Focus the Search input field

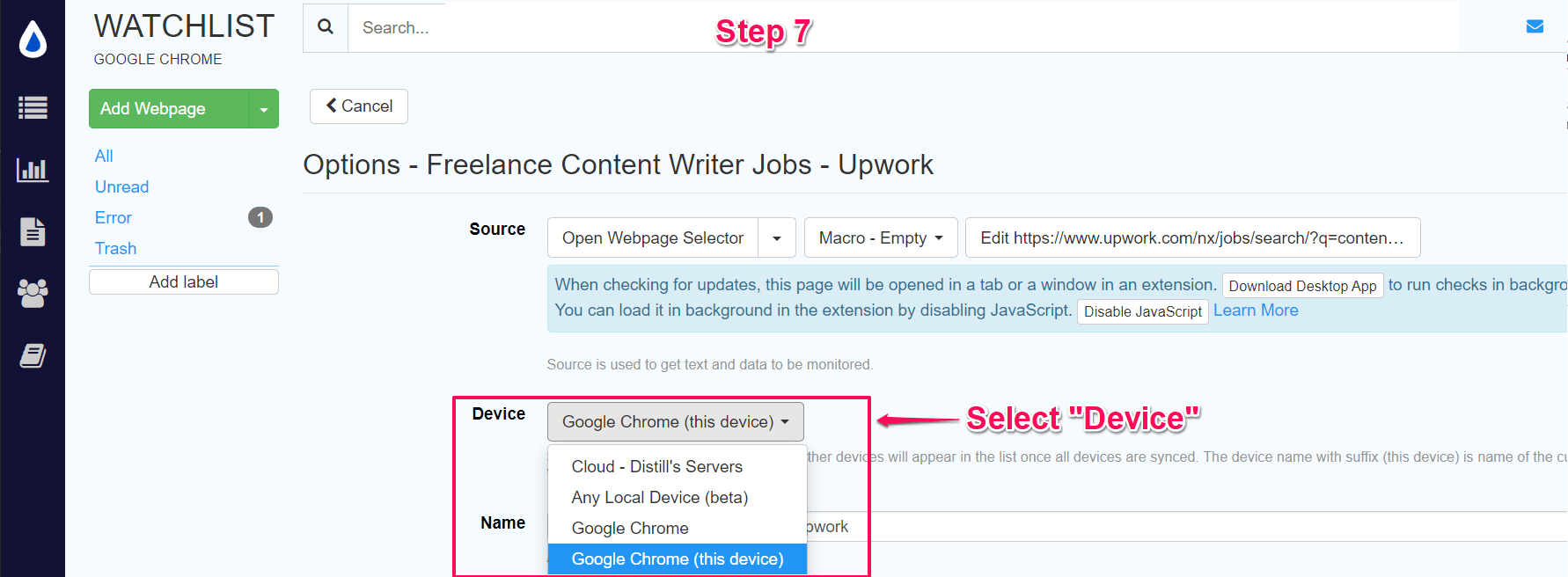click(x=528, y=27)
